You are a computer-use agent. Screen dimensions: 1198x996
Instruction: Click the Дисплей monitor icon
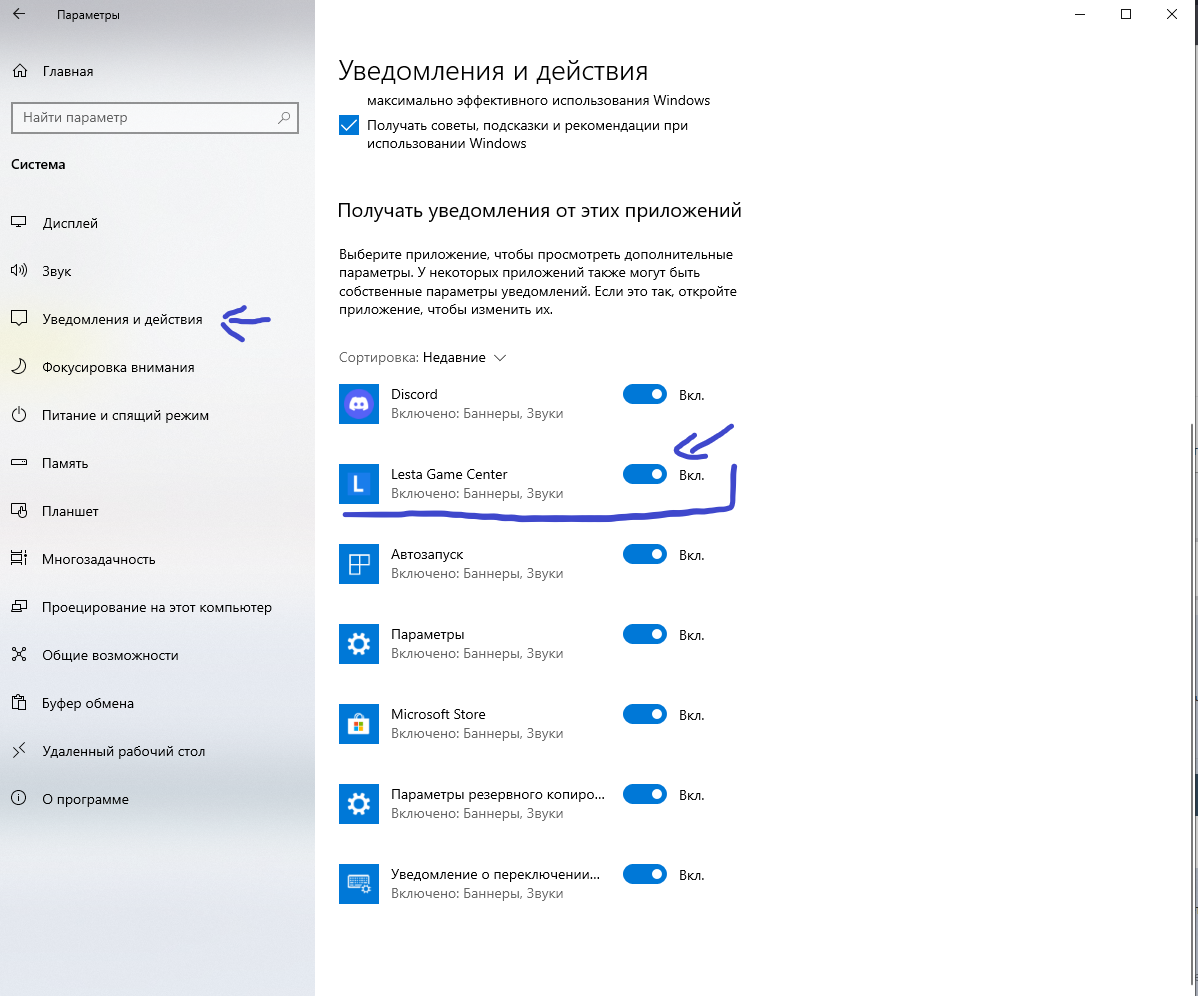(19, 222)
